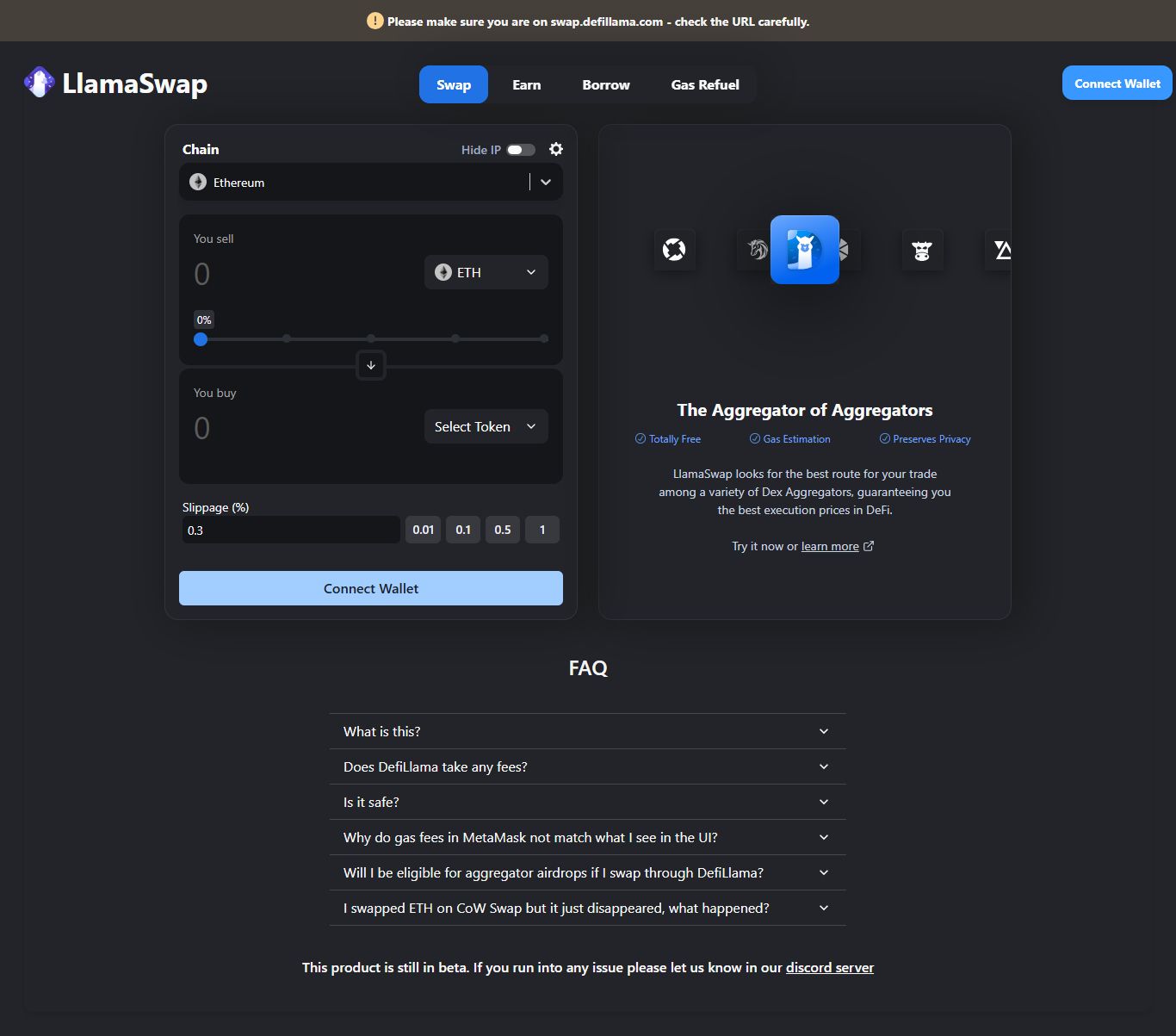The width and height of the screenshot is (1176, 1036).
Task: Open the discord server link
Action: pos(830,967)
